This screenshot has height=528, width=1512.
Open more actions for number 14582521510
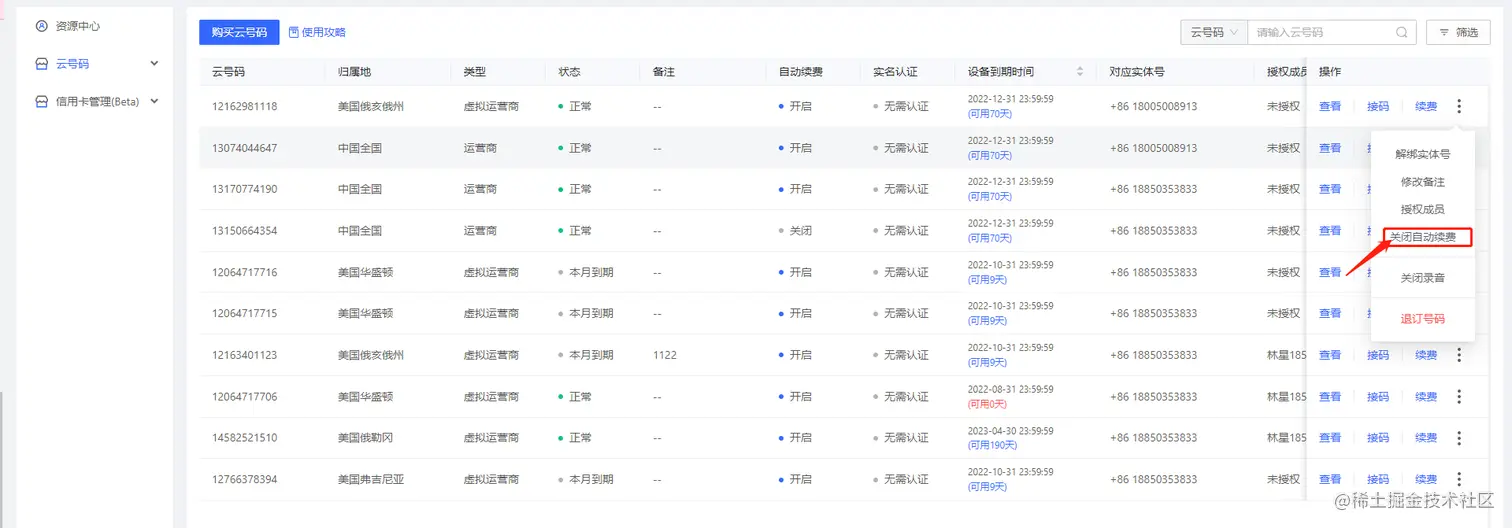[x=1459, y=438]
